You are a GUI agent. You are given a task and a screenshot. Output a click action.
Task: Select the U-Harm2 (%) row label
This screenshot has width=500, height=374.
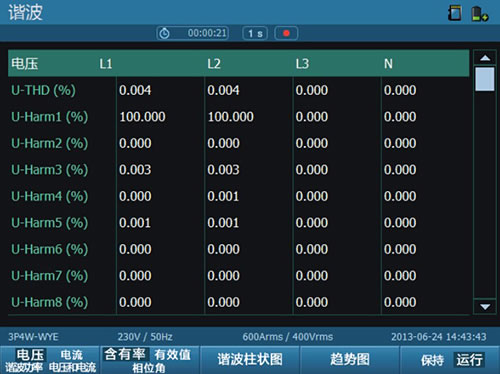click(50, 143)
